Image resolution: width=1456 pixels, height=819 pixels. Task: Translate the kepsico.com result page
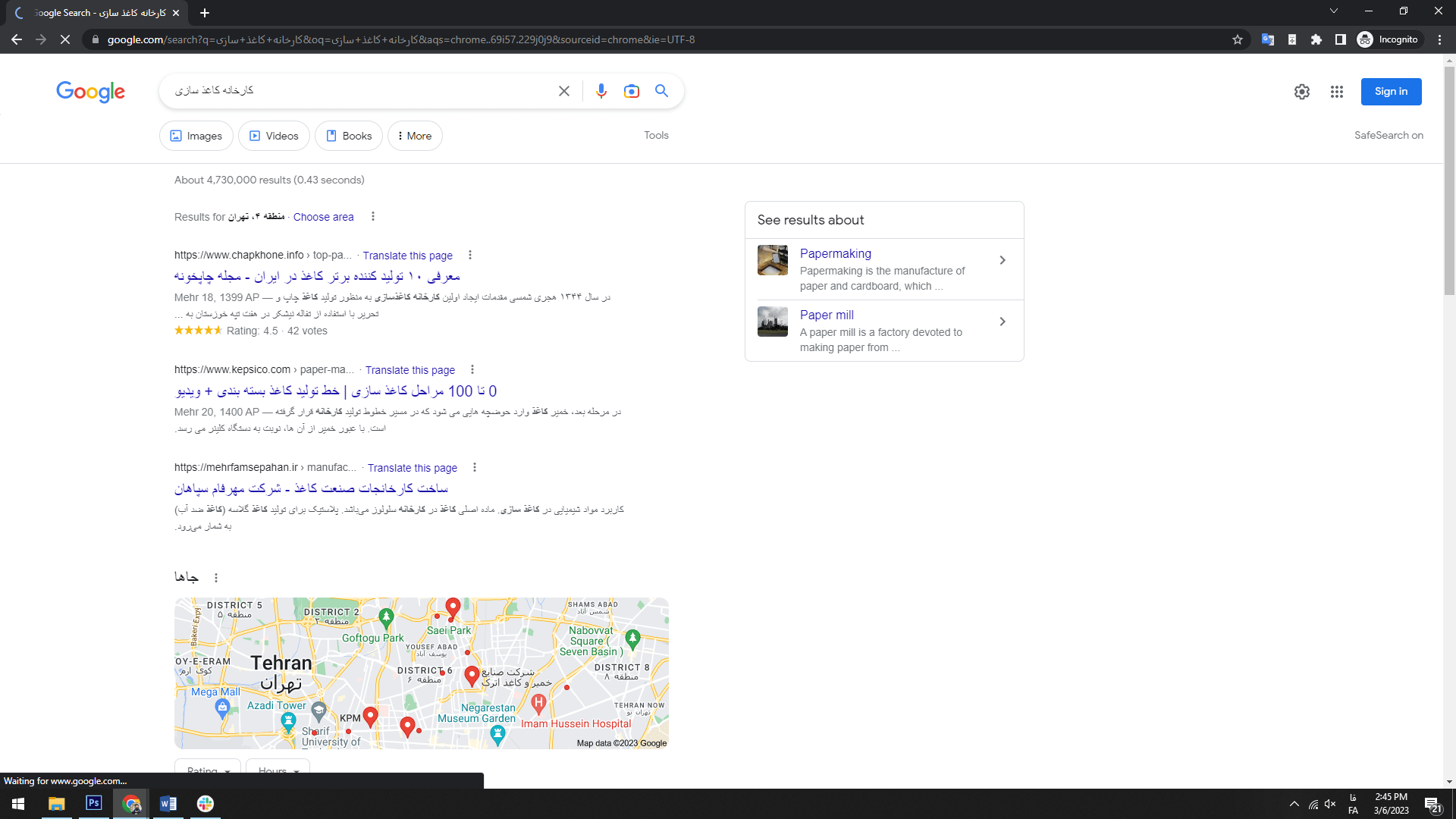tap(410, 370)
